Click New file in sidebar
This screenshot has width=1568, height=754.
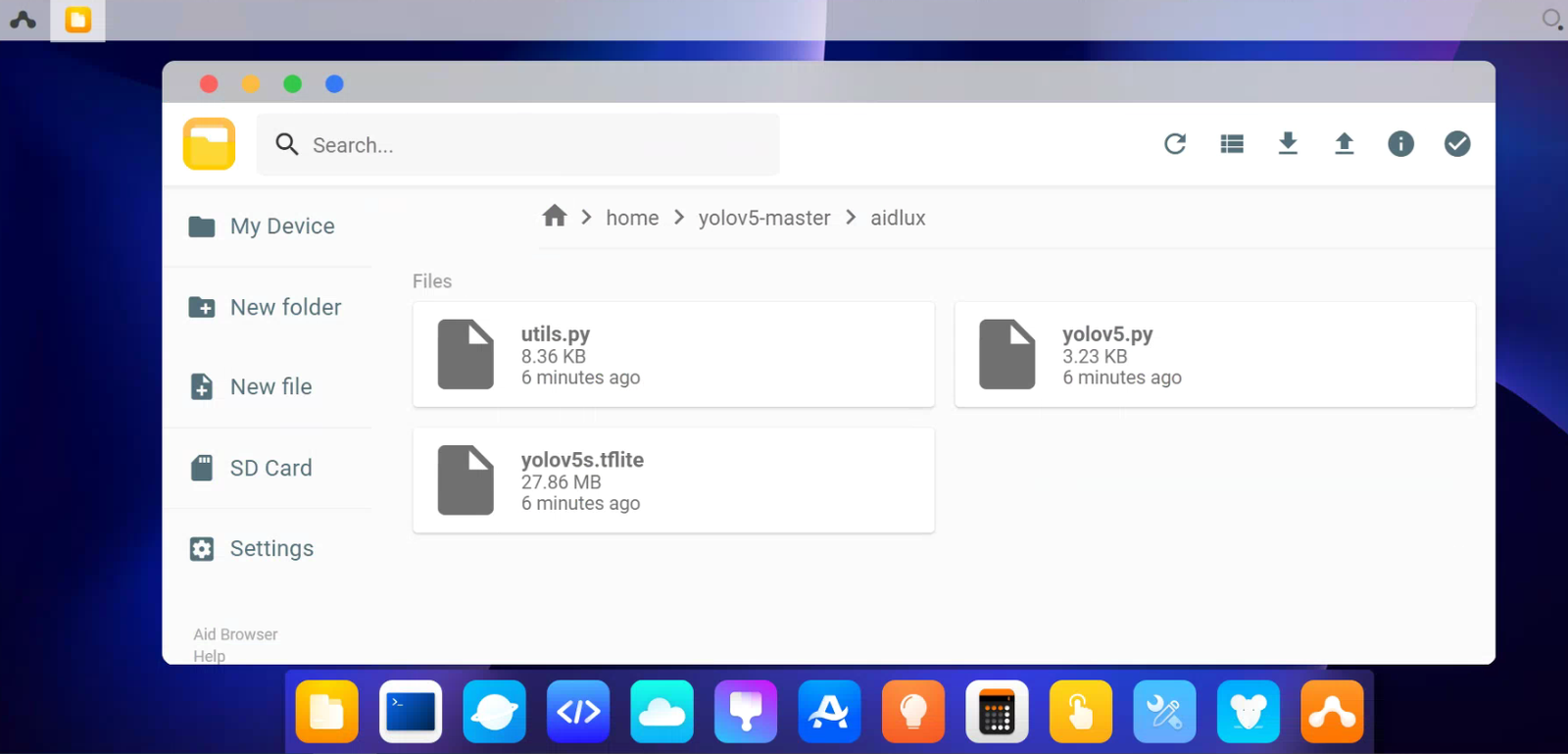click(x=268, y=386)
